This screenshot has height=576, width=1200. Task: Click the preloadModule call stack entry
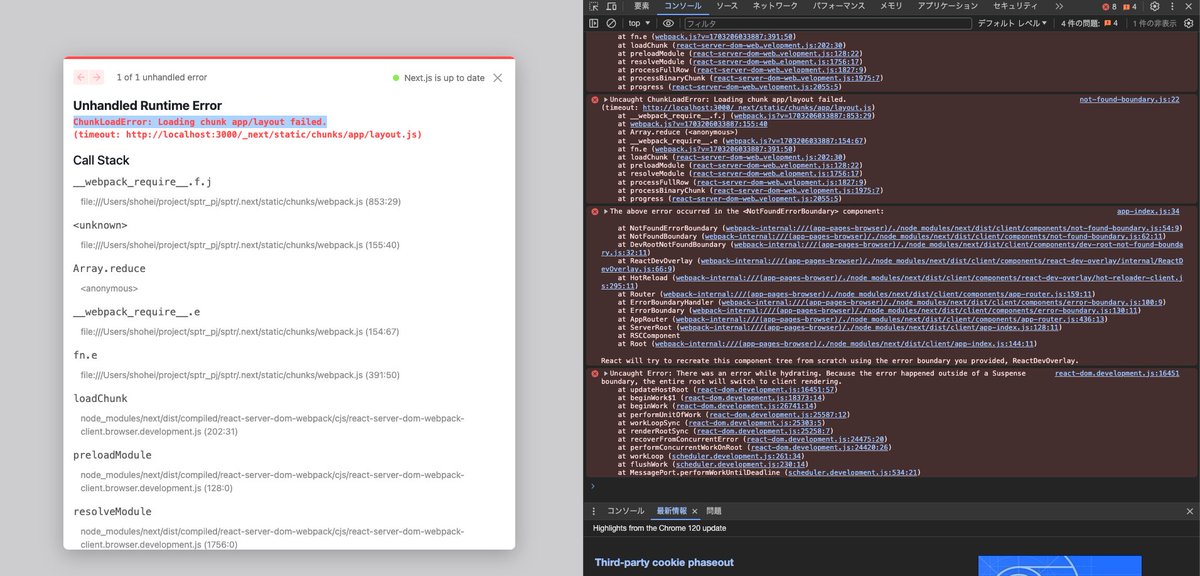tap(112, 455)
